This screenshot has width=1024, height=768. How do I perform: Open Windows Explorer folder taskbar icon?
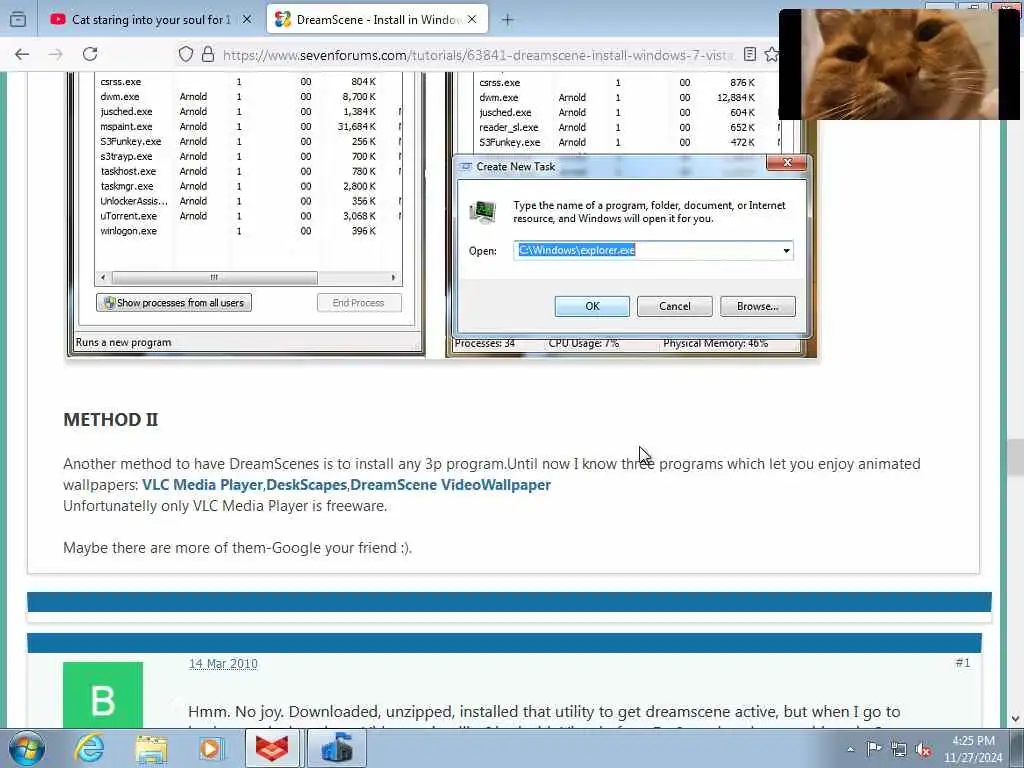[x=152, y=748]
